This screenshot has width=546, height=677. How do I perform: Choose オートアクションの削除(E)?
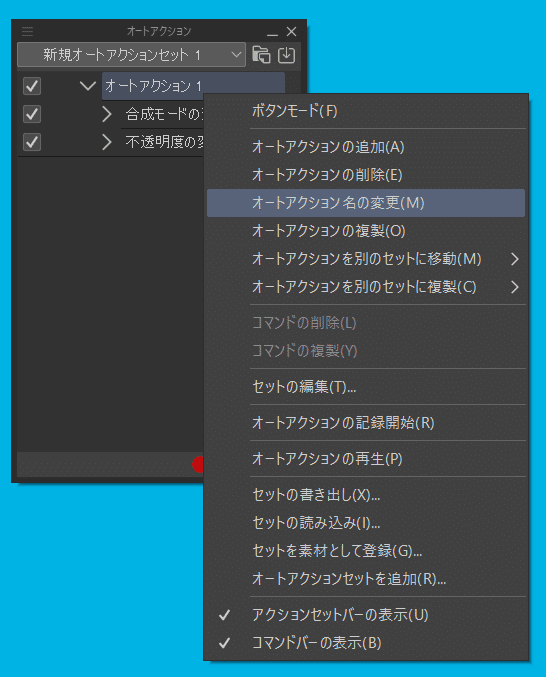366,175
